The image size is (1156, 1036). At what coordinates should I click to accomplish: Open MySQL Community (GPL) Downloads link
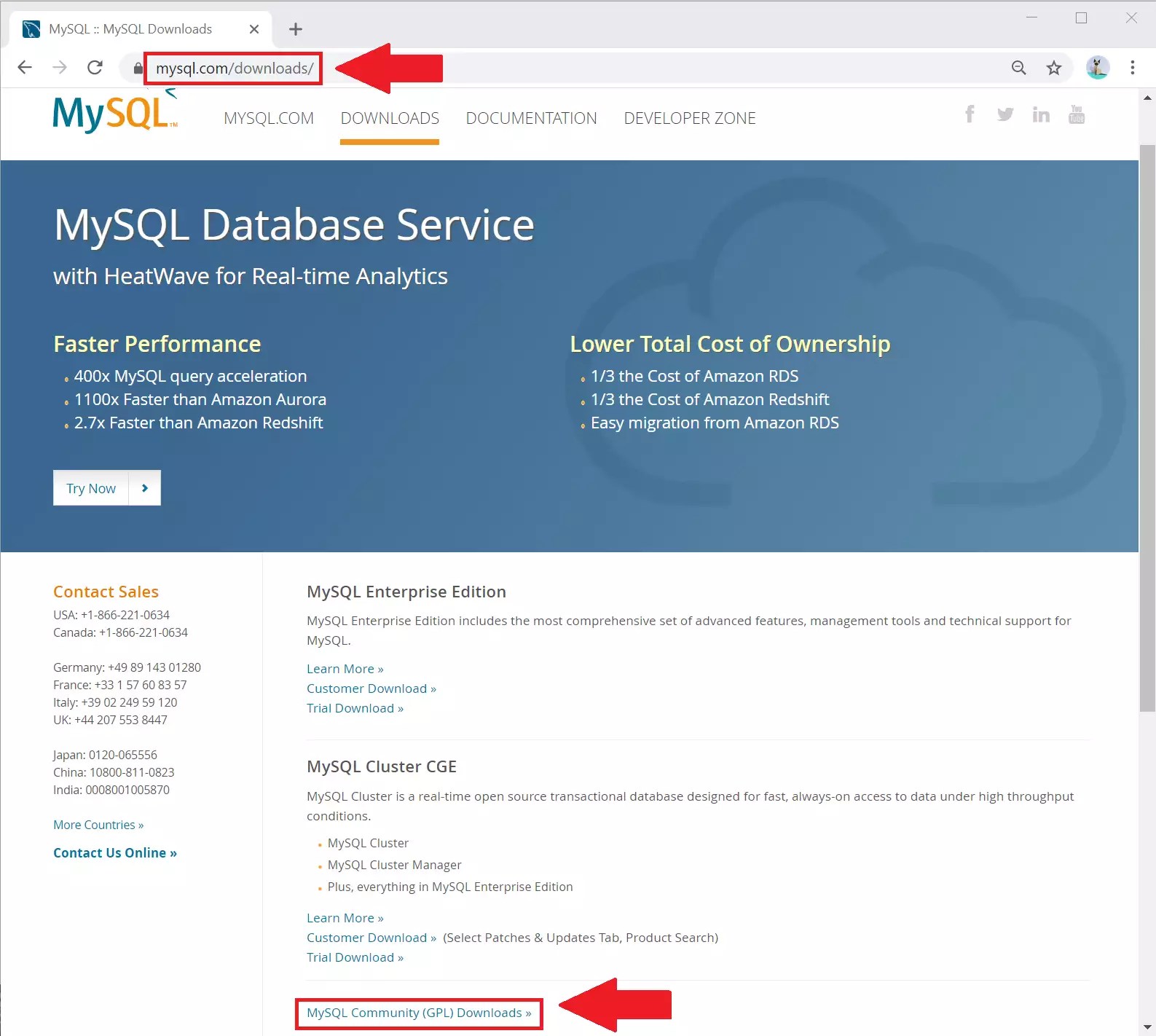tap(419, 1013)
